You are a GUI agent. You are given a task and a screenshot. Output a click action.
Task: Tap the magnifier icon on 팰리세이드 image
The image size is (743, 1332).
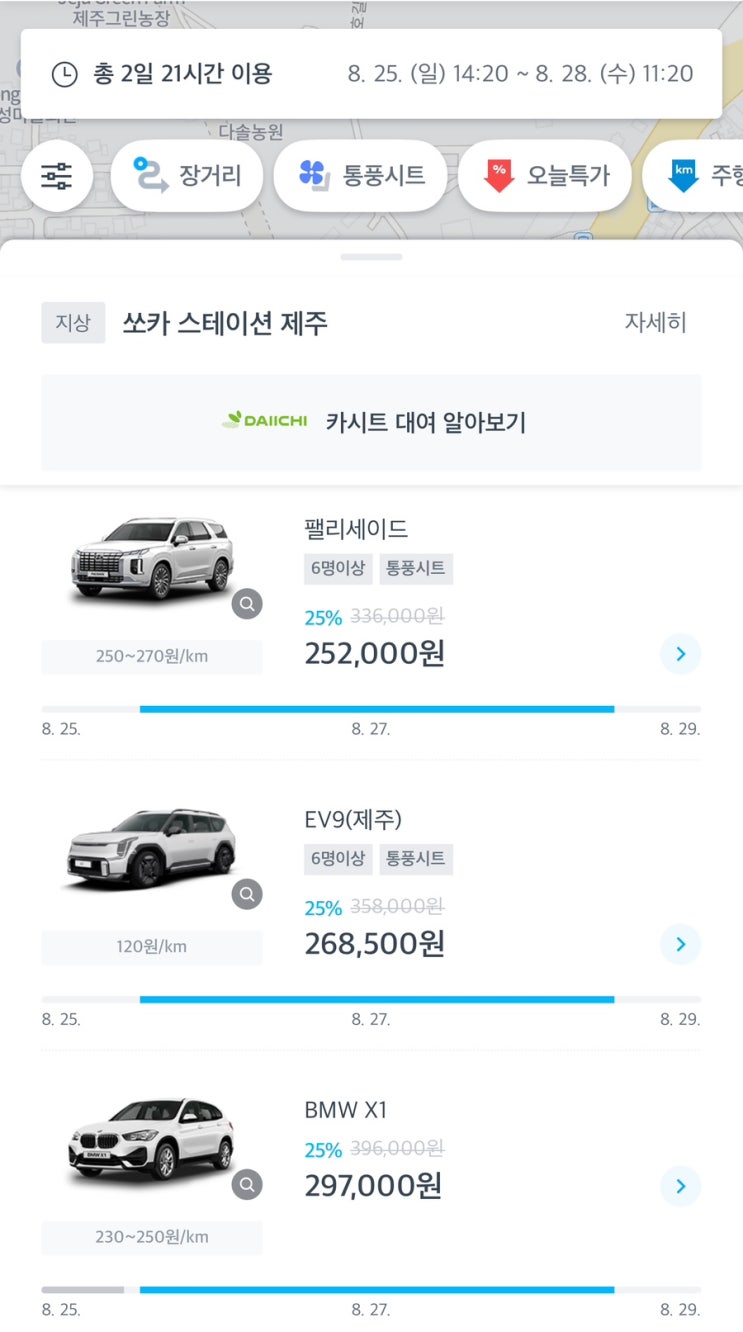tap(247, 604)
